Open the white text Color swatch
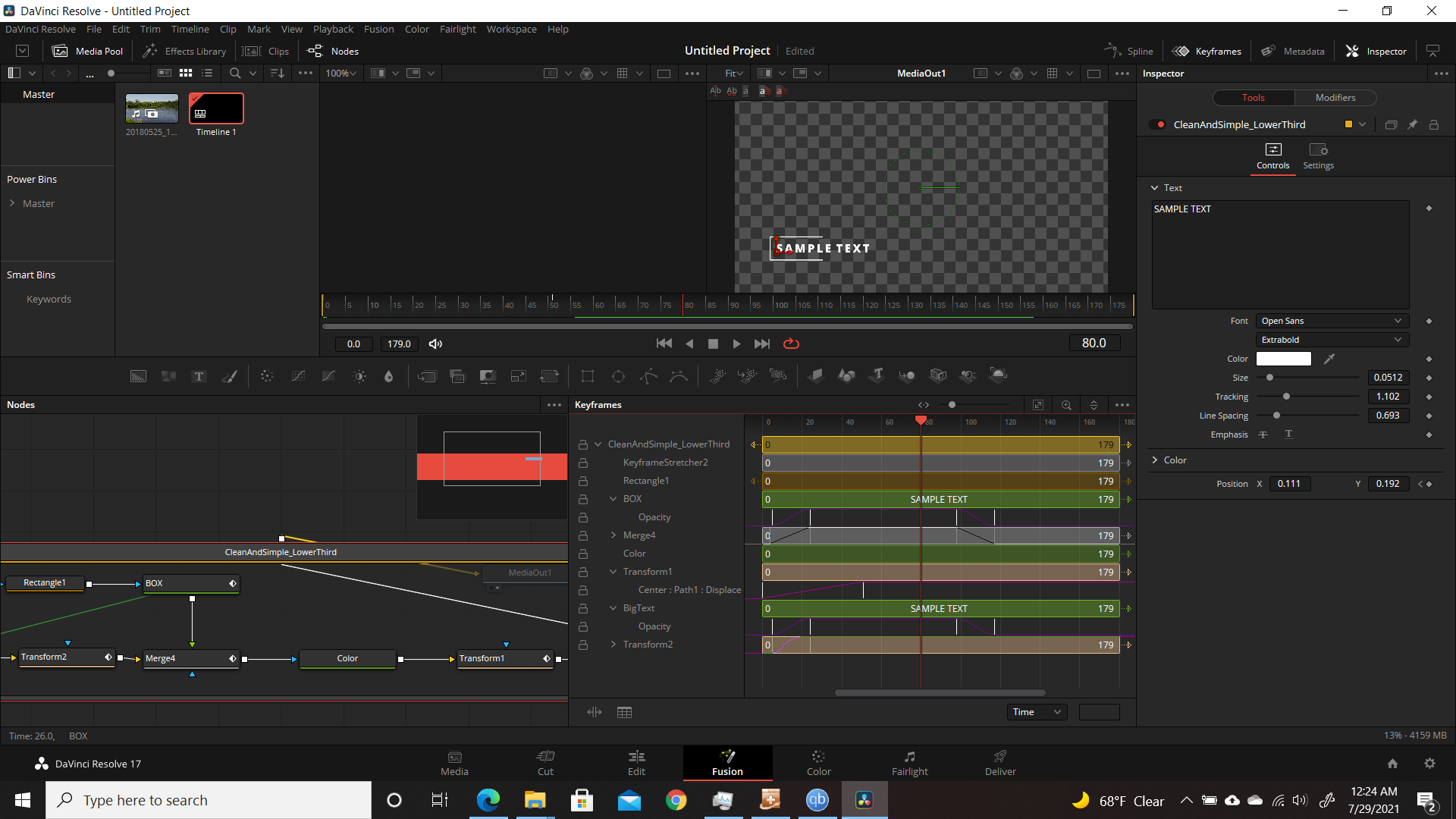Image resolution: width=1456 pixels, height=819 pixels. click(1283, 359)
